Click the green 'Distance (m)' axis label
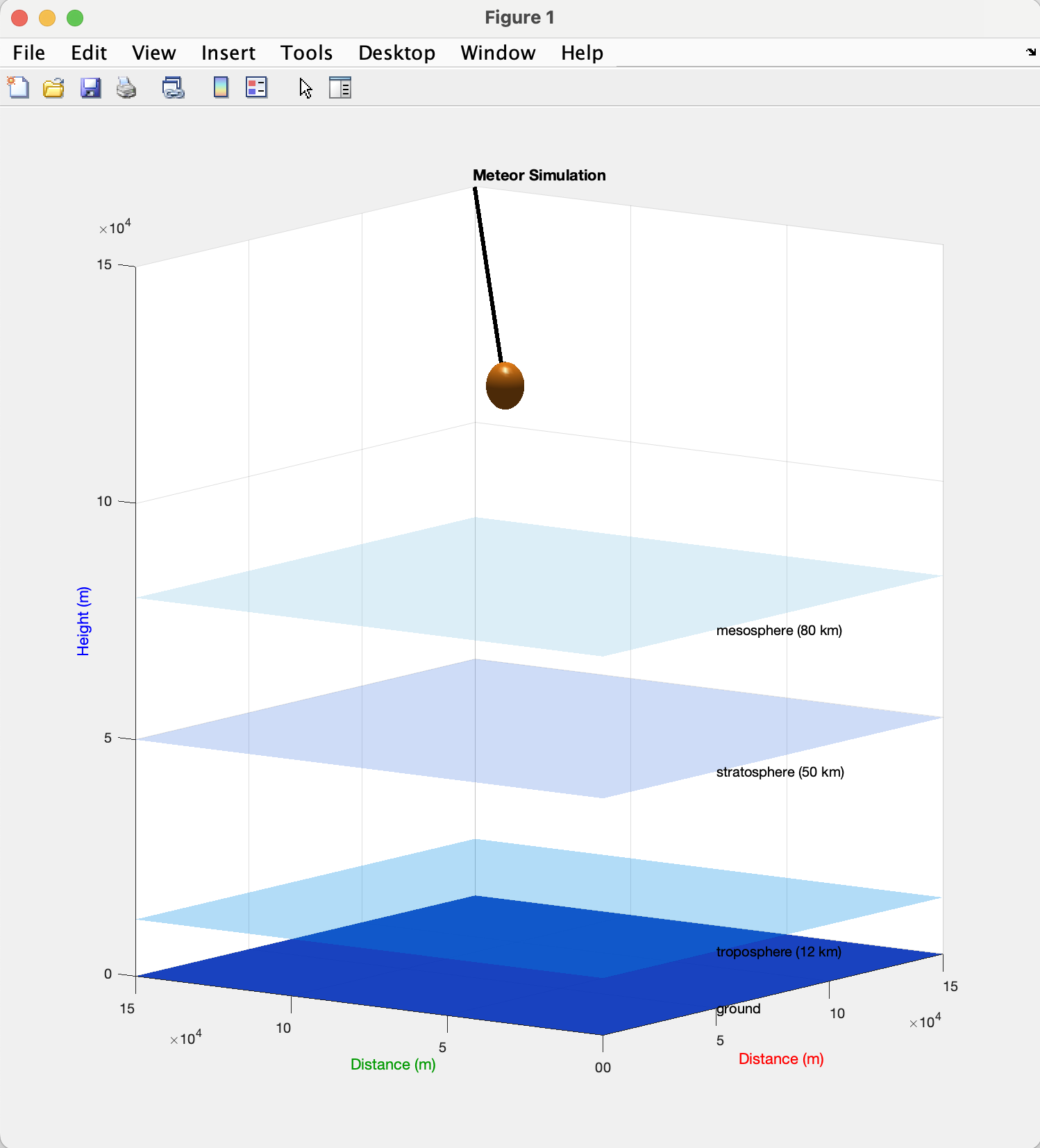 pos(393,1065)
